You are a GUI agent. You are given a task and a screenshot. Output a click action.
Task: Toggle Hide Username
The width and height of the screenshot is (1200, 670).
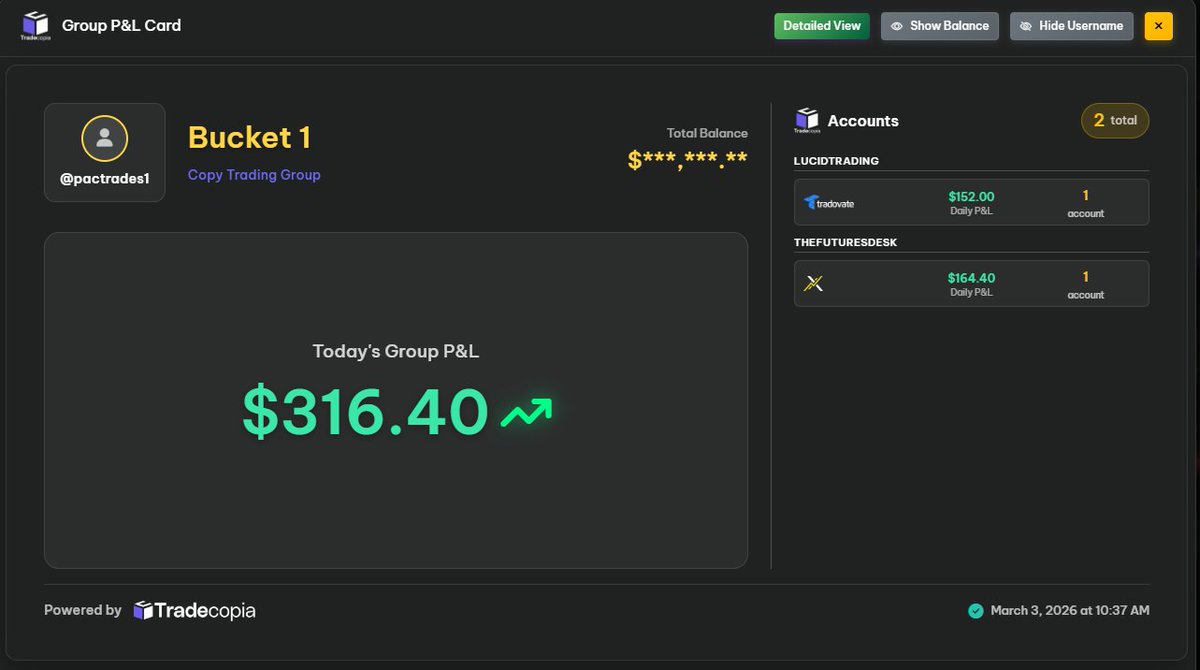tap(1071, 26)
